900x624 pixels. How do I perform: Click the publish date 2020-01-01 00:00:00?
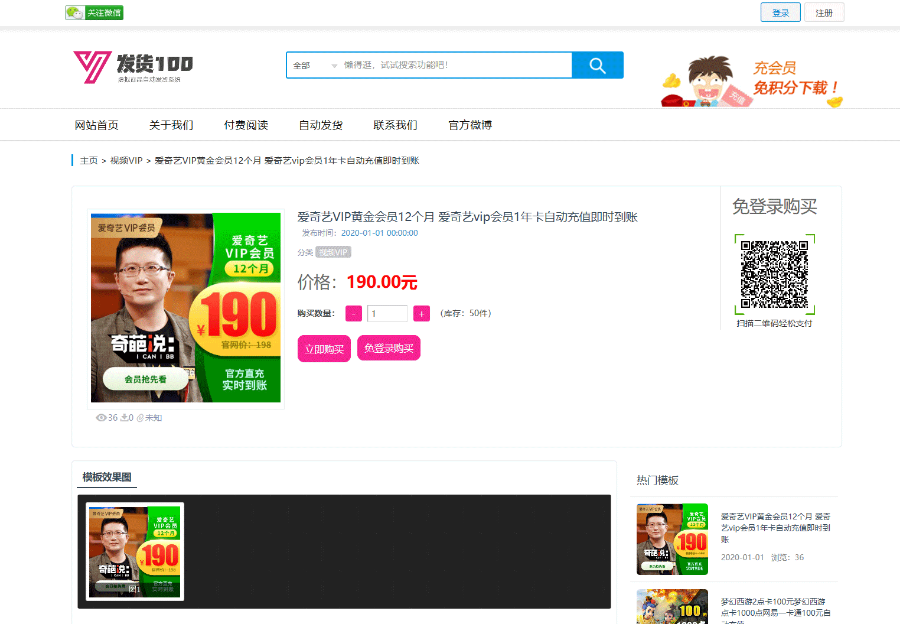click(379, 233)
